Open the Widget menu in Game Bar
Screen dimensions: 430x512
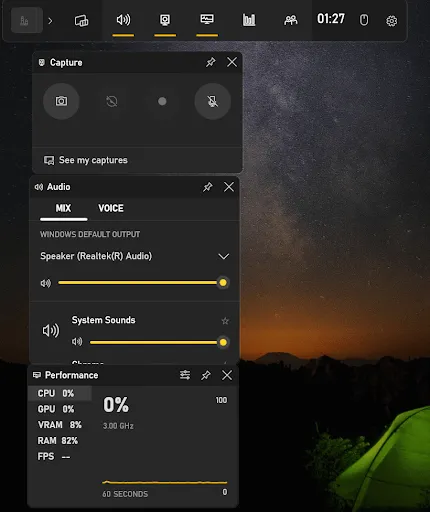coord(81,21)
